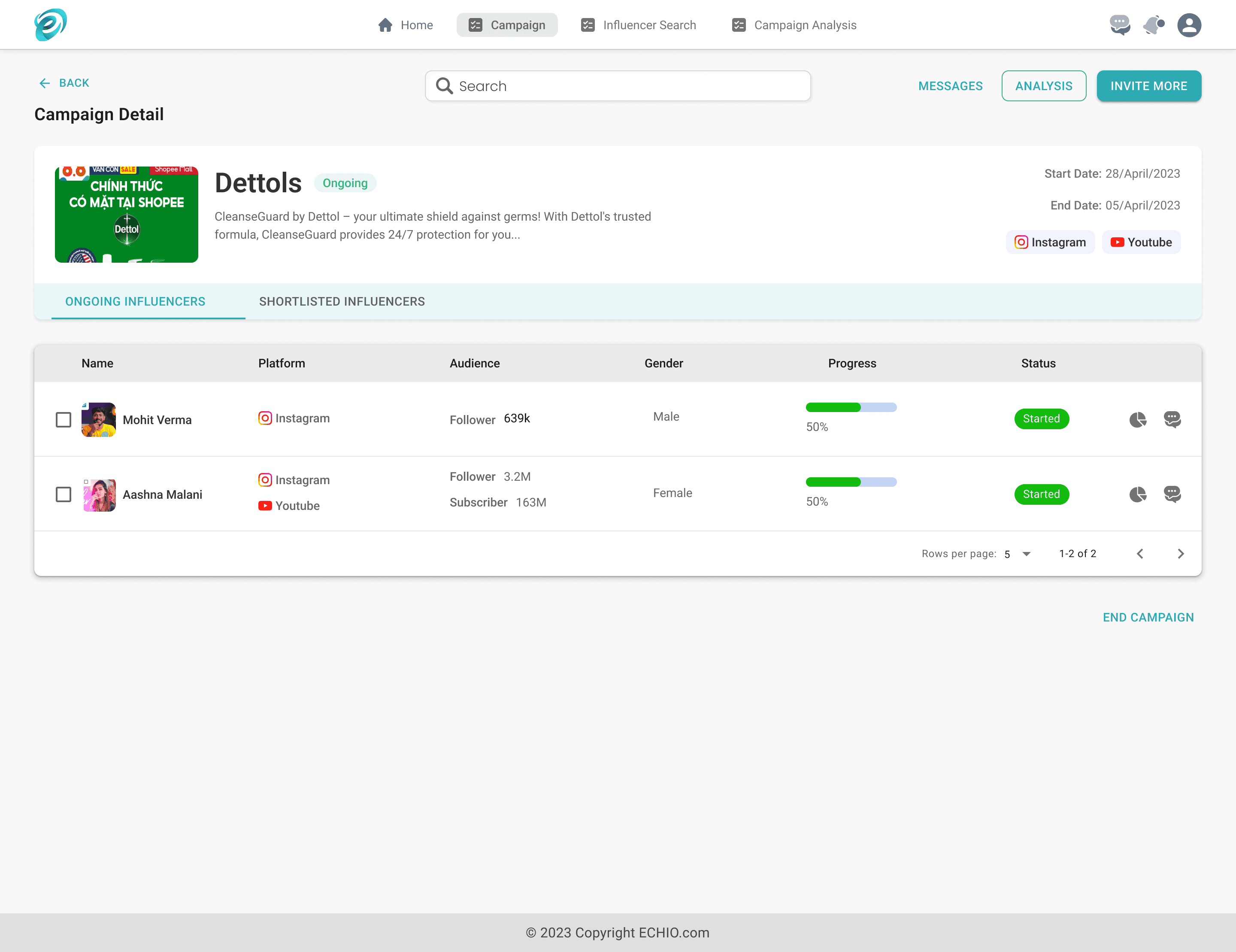The width and height of the screenshot is (1236, 952).
Task: Click Aashna Malani's avatar photo
Action: click(99, 495)
